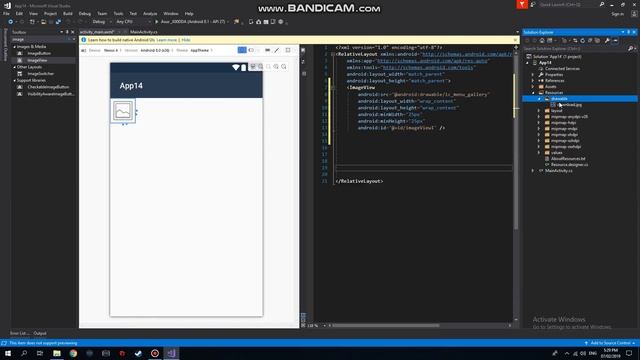This screenshot has height=360, width=640.
Task: Open Steam from the taskbar
Action: click(138, 353)
